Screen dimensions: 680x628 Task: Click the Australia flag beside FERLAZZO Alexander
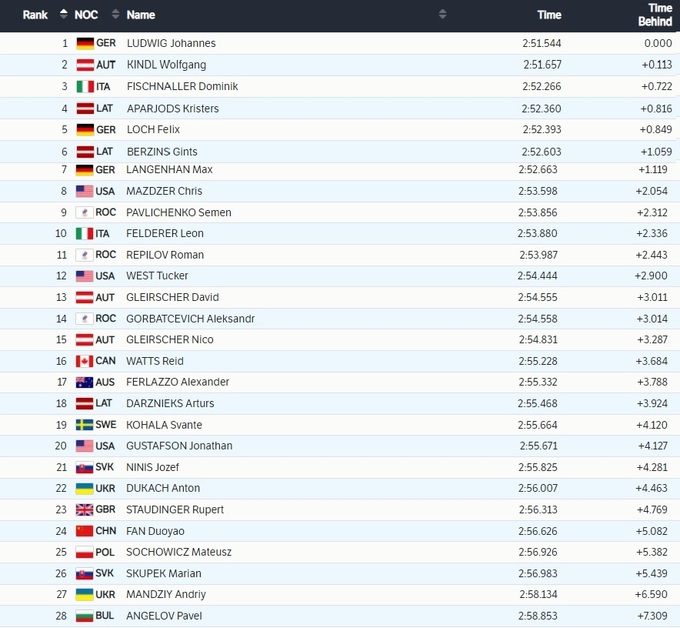point(85,382)
